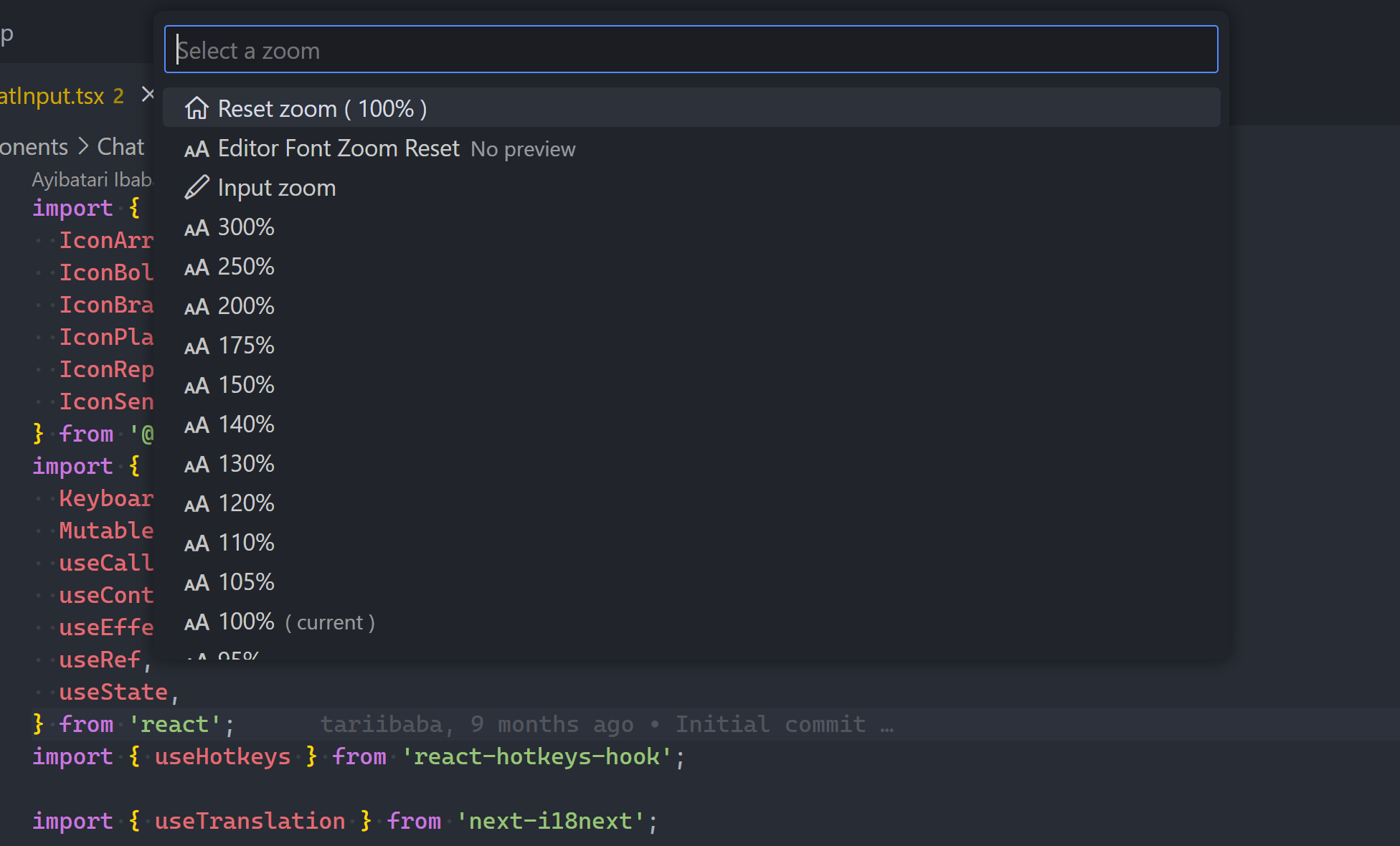Click the Reset zoom home icon
Image resolution: width=1400 pixels, height=846 pixels.
(197, 108)
